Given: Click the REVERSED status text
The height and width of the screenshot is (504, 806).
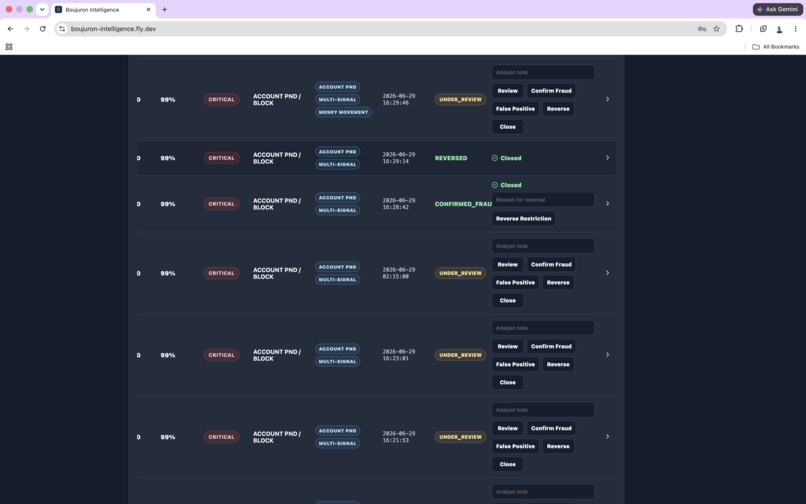Looking at the screenshot, I should click(x=451, y=158).
